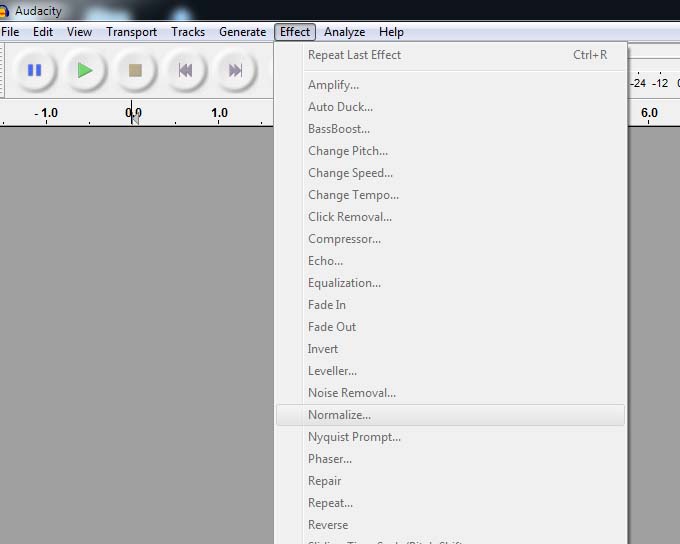
Task: Open the File menu
Action: (x=10, y=32)
